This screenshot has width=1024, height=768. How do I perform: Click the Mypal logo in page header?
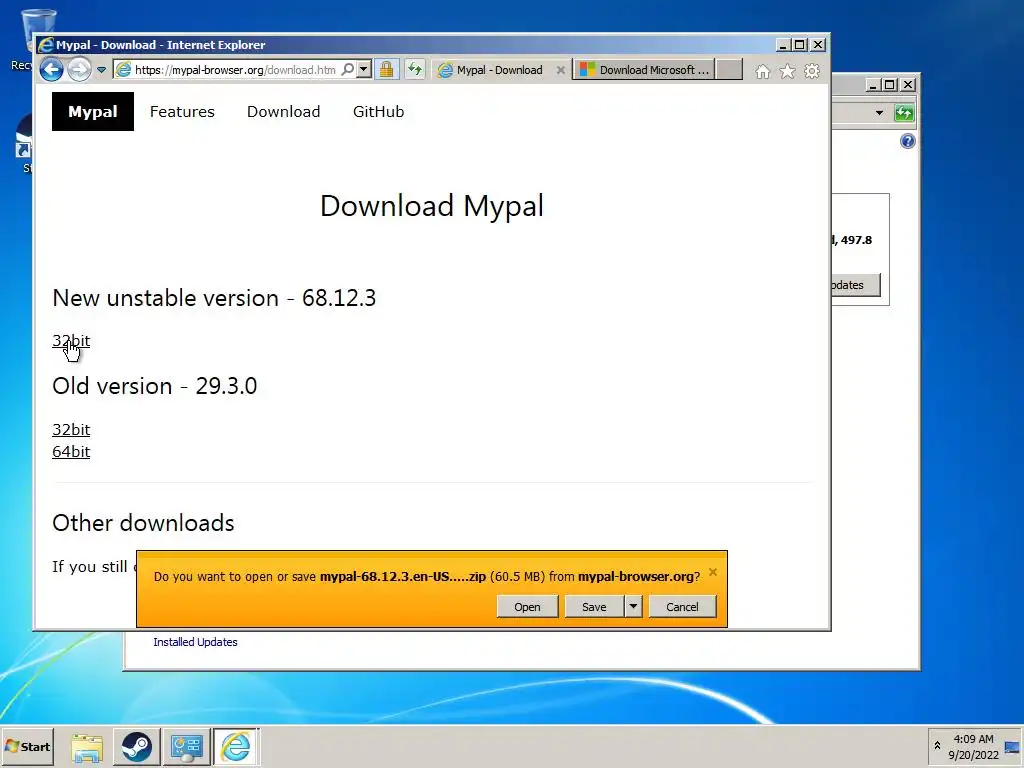[x=93, y=112]
